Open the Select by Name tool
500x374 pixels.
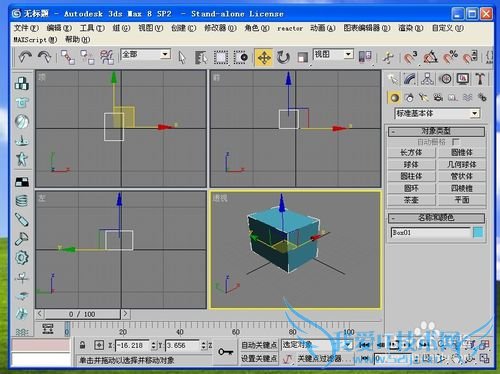click(x=201, y=57)
